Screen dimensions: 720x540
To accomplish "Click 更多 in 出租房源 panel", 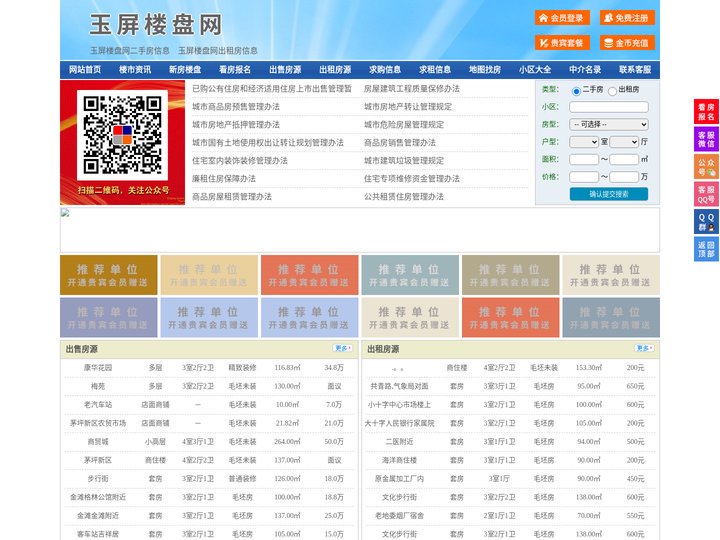I will (x=644, y=348).
